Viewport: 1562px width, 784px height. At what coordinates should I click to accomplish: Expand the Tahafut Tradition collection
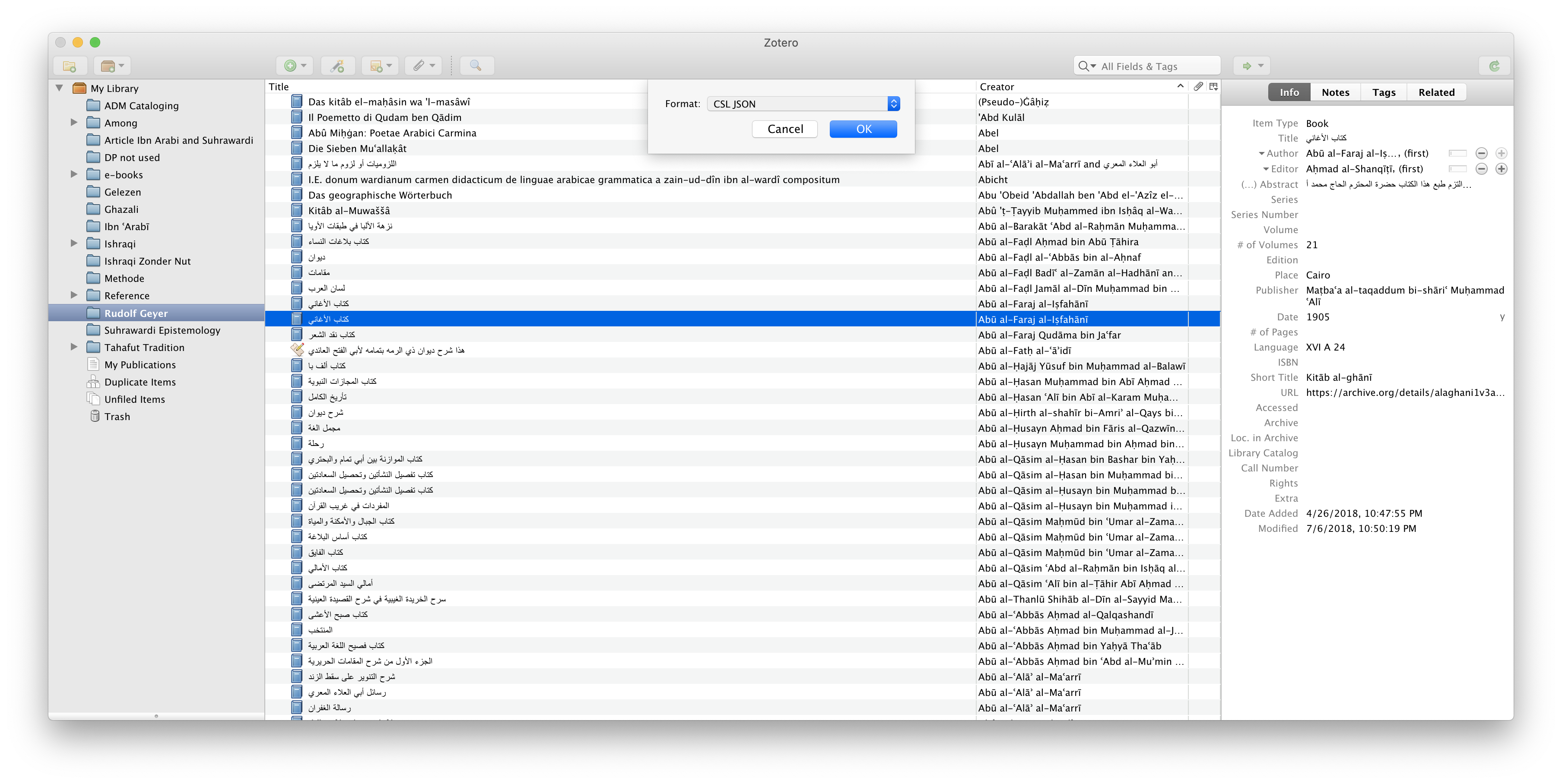pyautogui.click(x=74, y=347)
